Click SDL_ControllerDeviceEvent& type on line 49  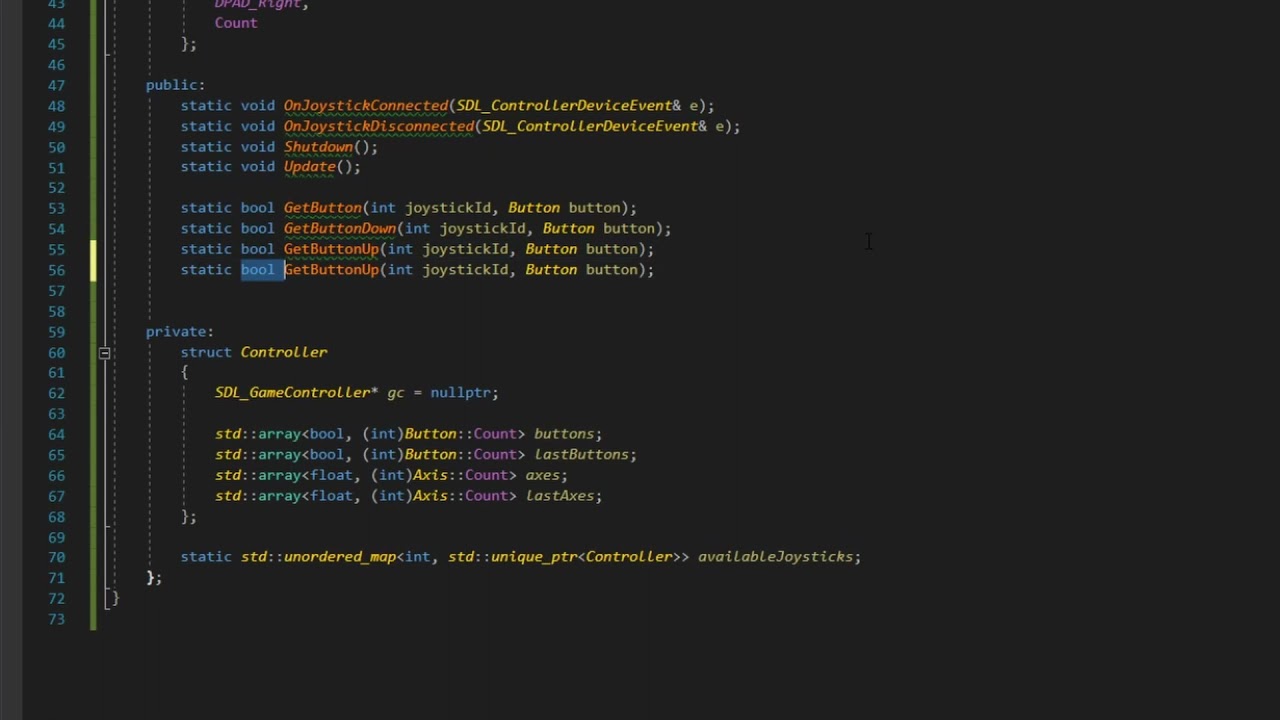[595, 126]
